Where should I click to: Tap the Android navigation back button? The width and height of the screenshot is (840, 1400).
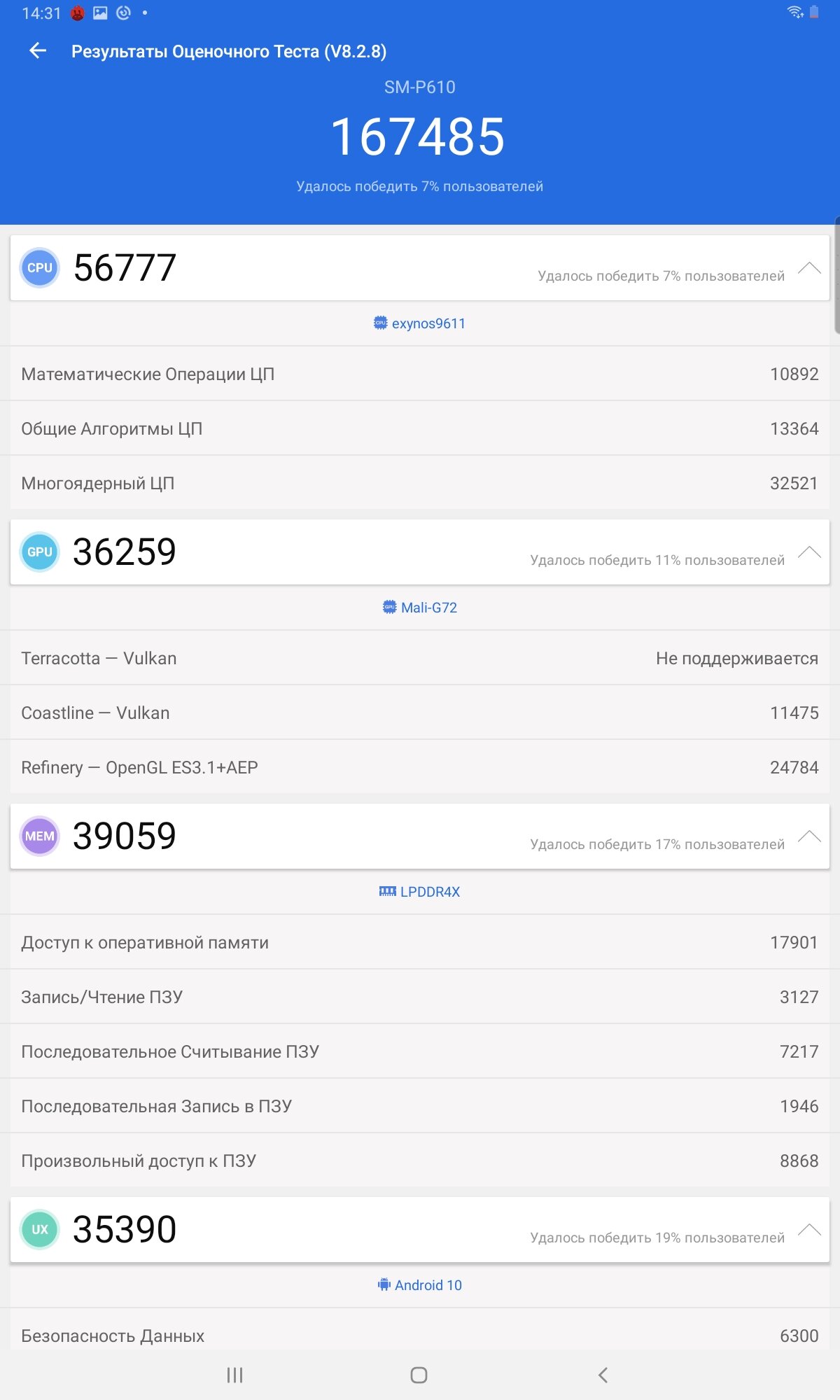pyautogui.click(x=603, y=1375)
